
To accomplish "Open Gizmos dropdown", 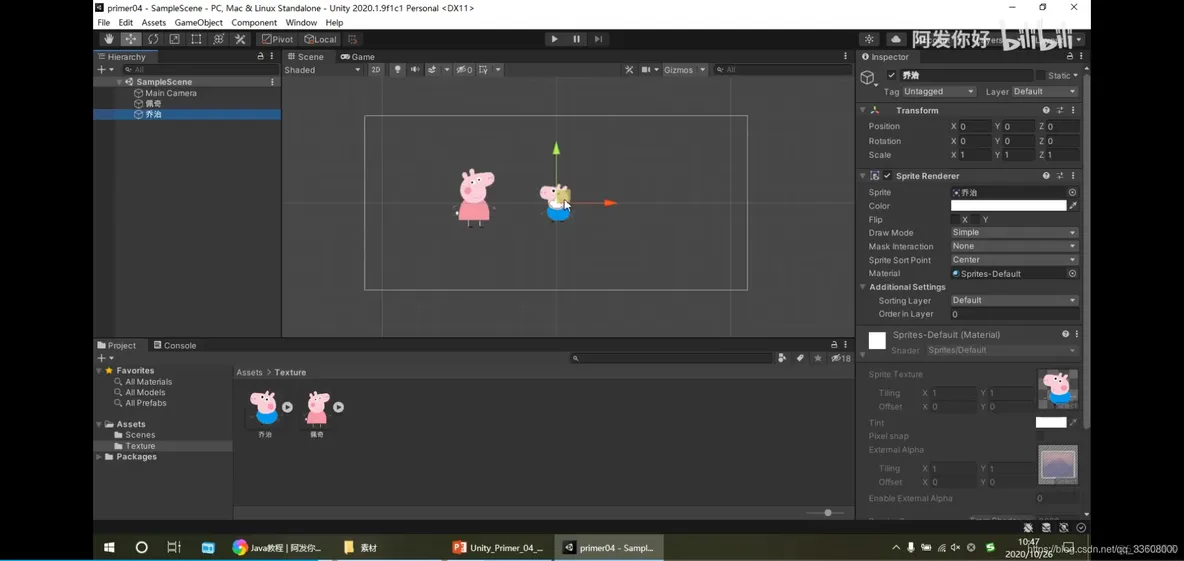I will tap(684, 69).
